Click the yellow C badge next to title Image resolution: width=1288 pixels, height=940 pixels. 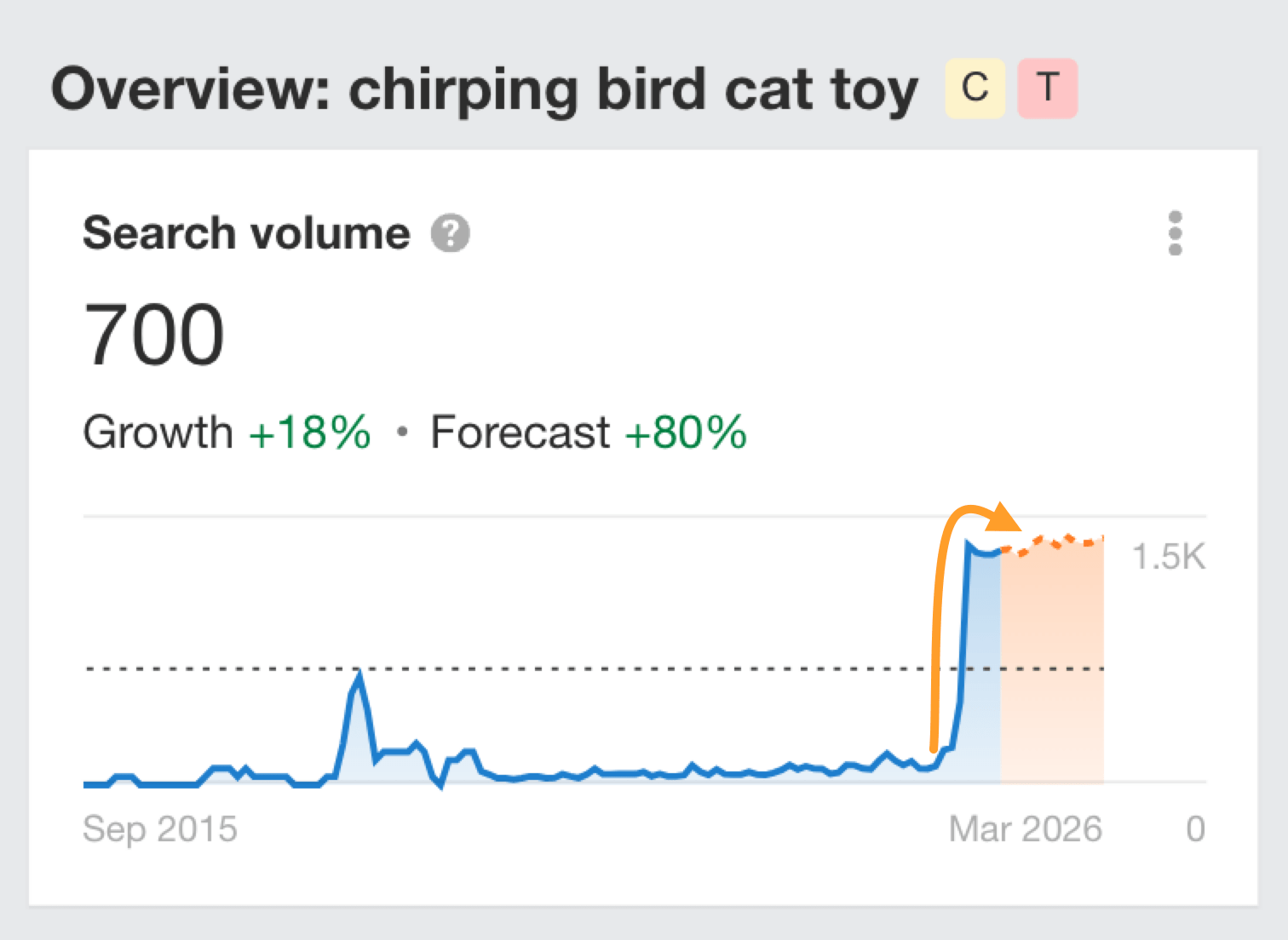click(974, 88)
